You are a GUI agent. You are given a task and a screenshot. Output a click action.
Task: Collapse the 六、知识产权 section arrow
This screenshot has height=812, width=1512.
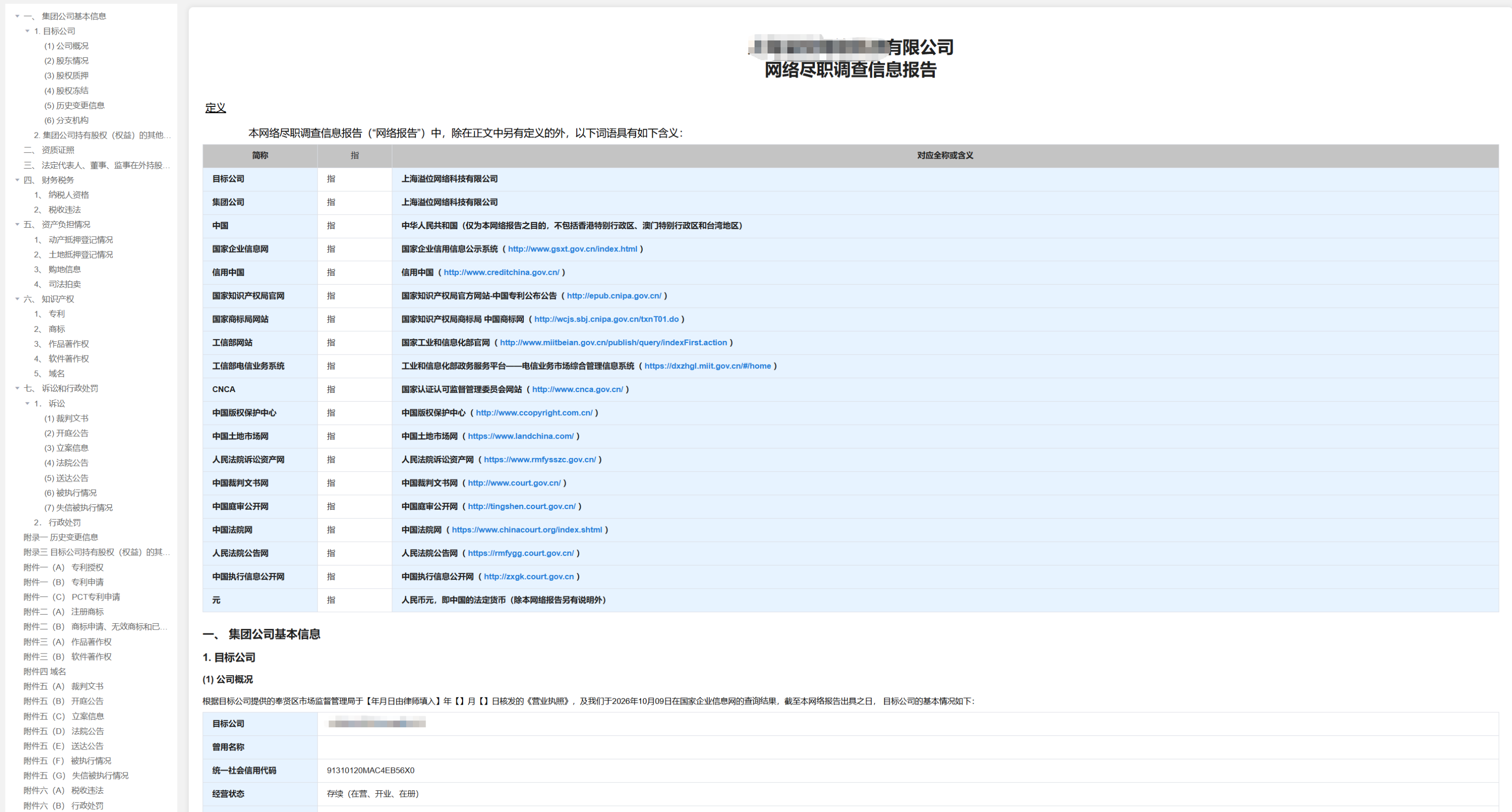coord(17,299)
